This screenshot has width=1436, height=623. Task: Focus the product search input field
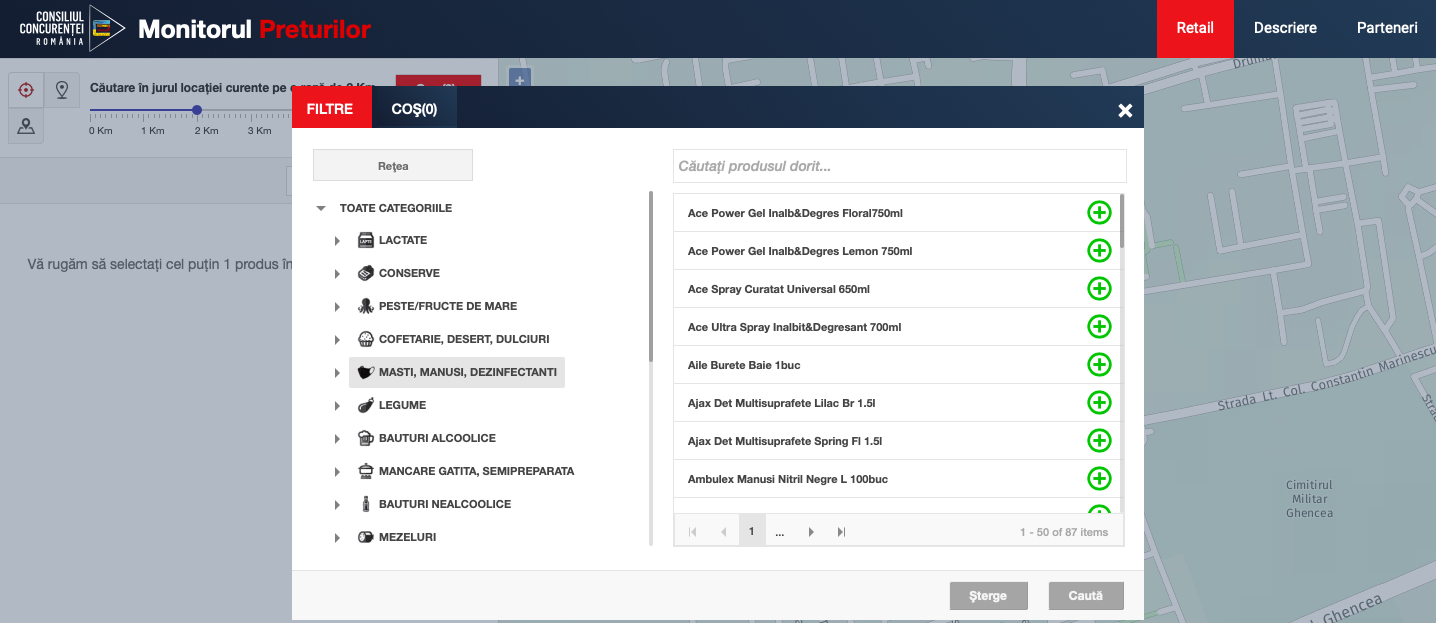point(900,166)
